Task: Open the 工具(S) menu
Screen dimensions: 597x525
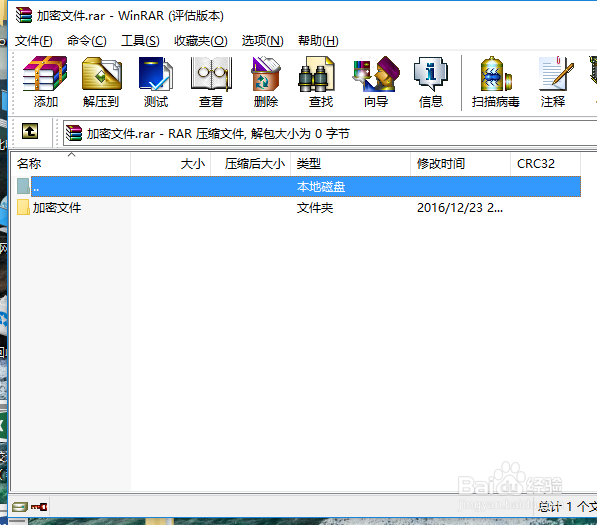Action: 140,41
